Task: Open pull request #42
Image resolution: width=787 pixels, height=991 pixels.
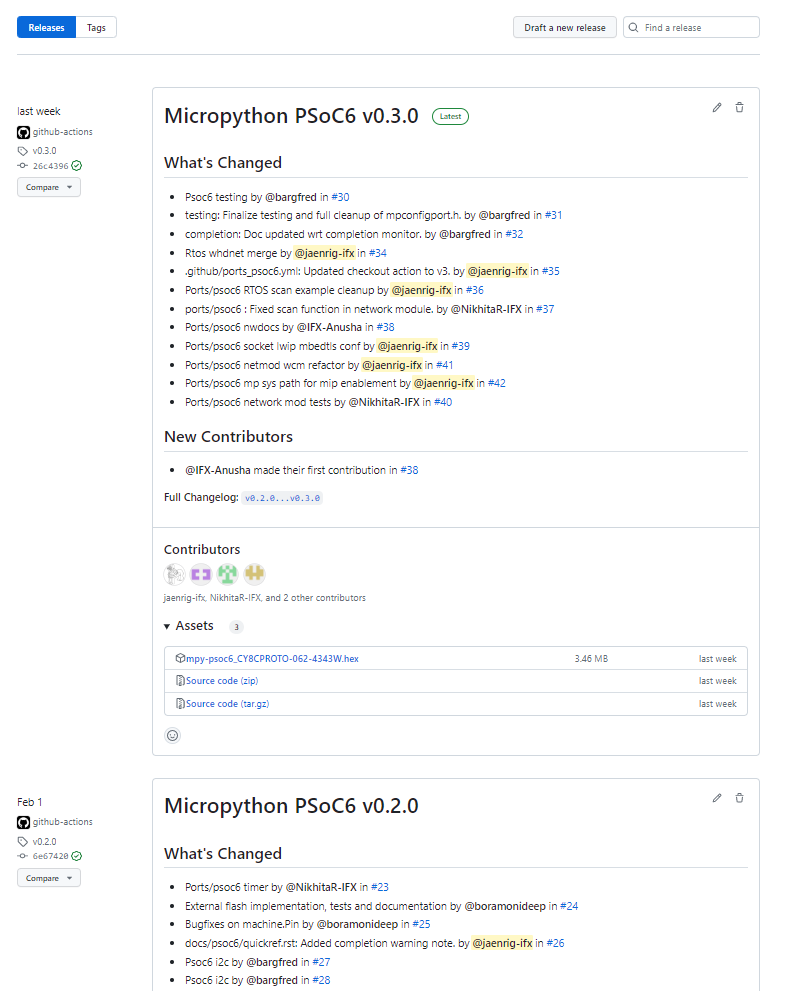Action: [497, 383]
